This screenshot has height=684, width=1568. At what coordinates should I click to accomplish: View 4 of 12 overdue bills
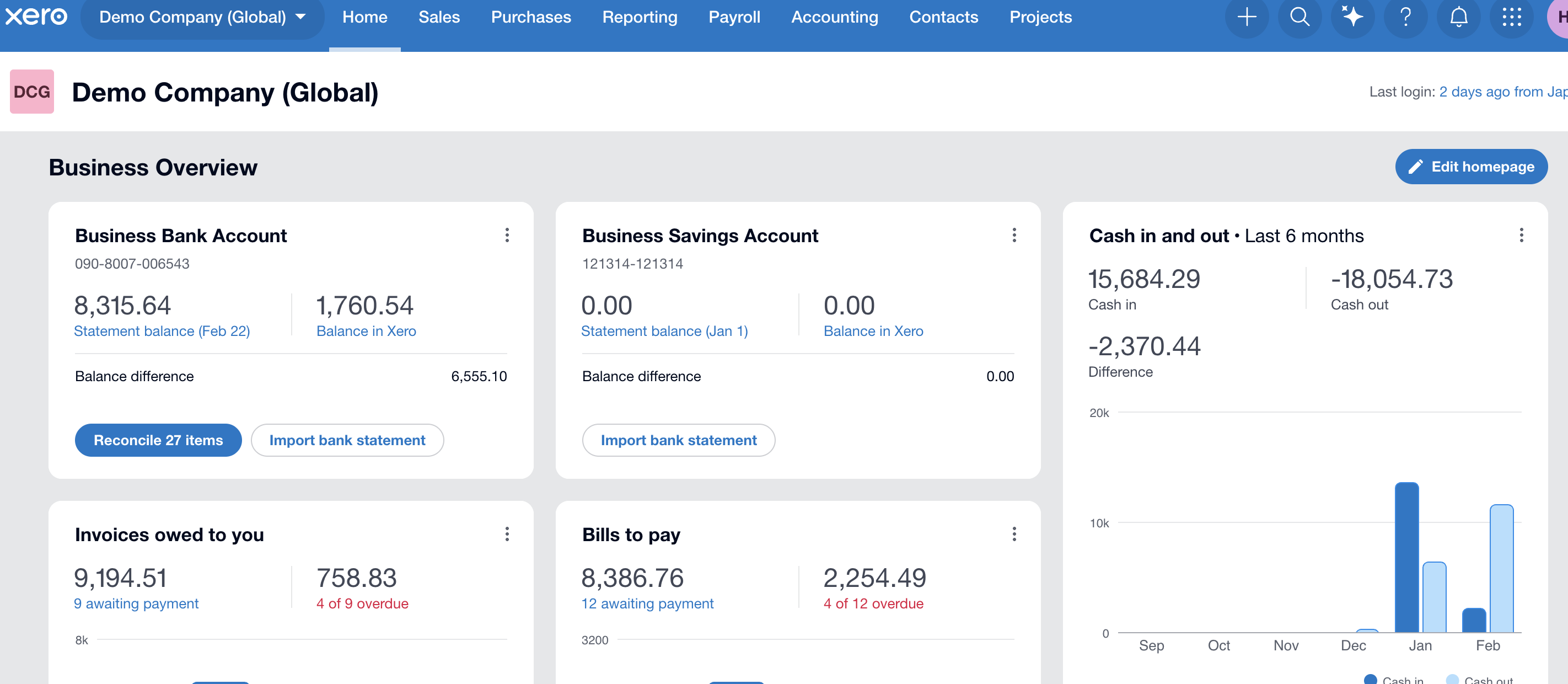coord(873,603)
